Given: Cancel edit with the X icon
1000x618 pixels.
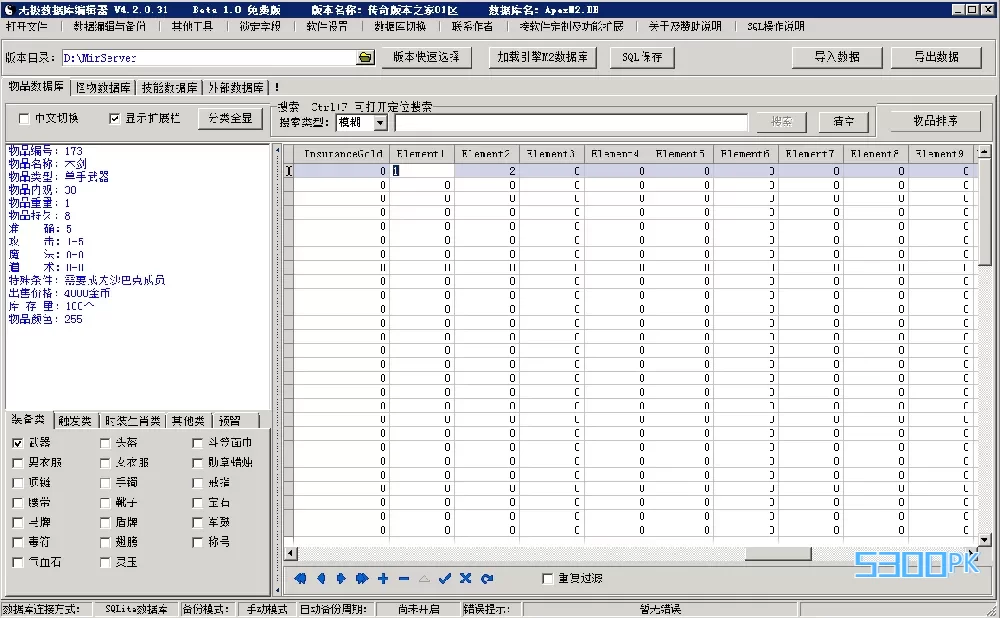Looking at the screenshot, I should (466, 578).
